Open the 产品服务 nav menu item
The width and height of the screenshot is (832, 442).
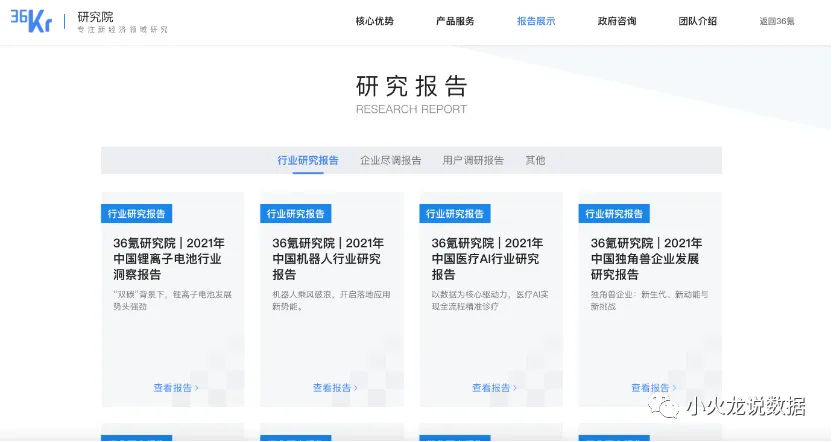(x=455, y=21)
